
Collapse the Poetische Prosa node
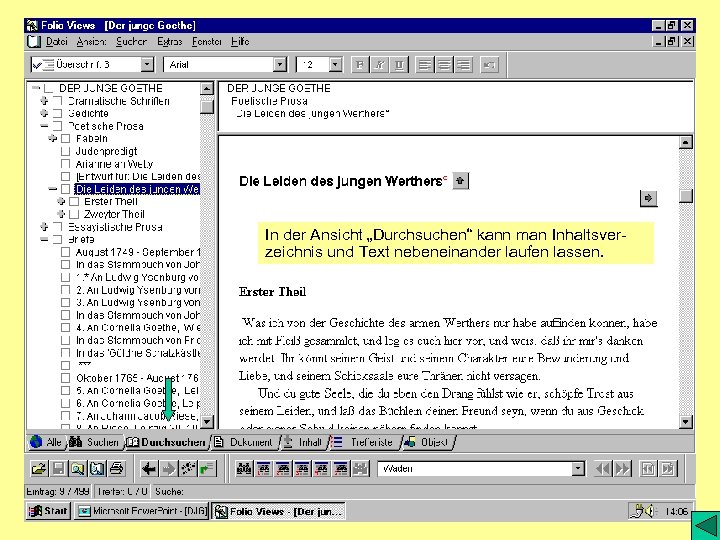tap(44, 126)
